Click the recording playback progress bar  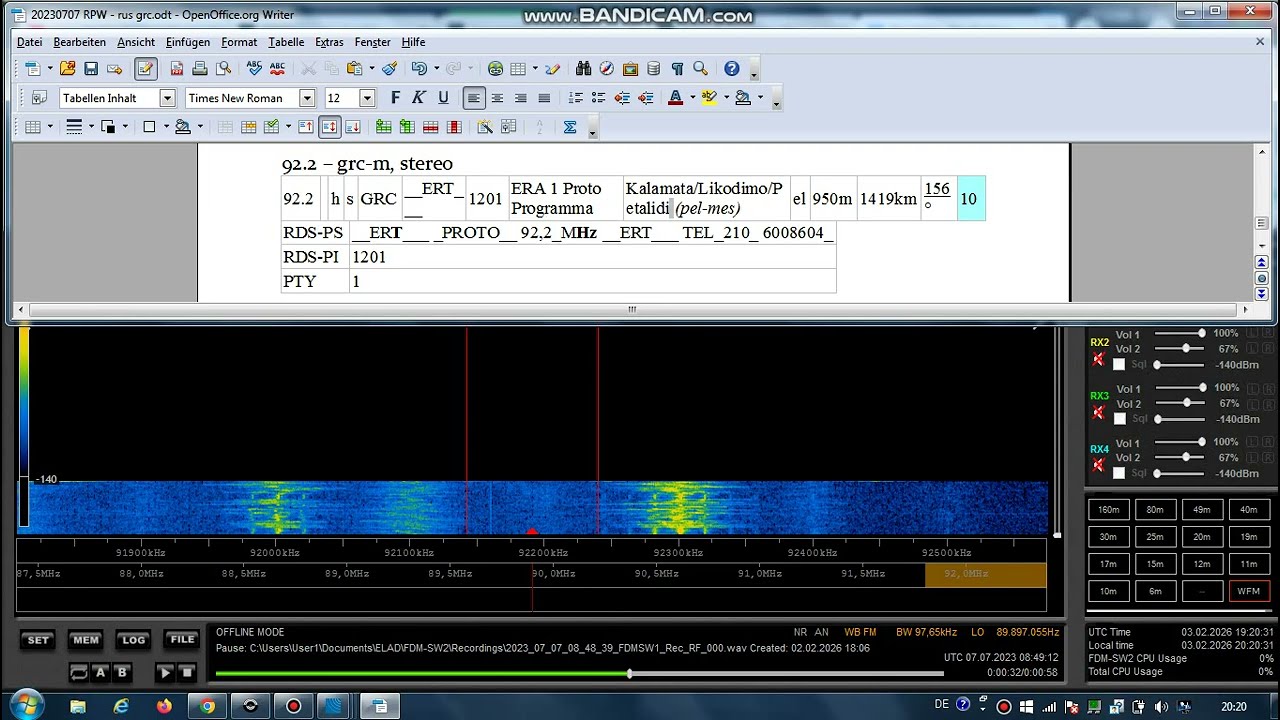point(579,674)
